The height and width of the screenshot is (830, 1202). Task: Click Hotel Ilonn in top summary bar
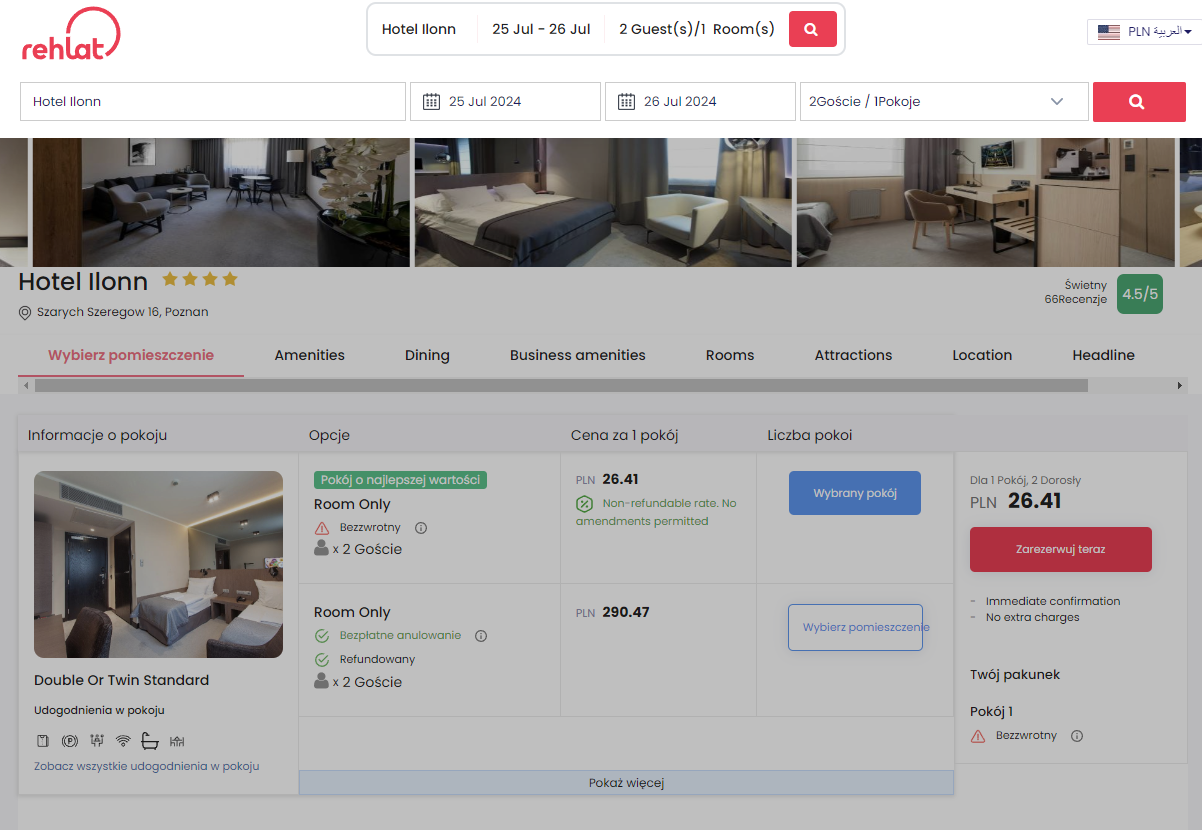point(419,29)
